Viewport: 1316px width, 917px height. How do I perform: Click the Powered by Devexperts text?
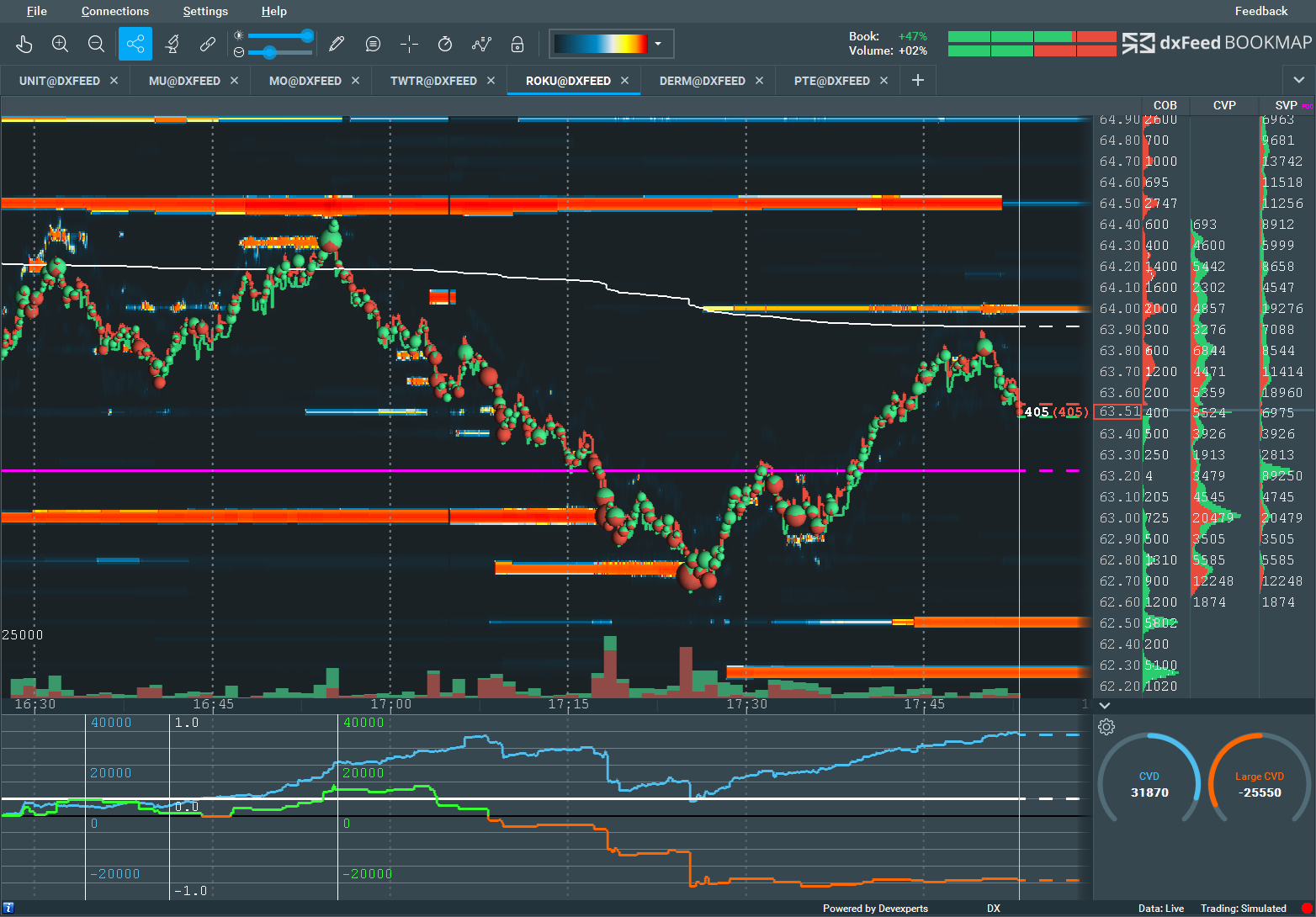point(875,909)
